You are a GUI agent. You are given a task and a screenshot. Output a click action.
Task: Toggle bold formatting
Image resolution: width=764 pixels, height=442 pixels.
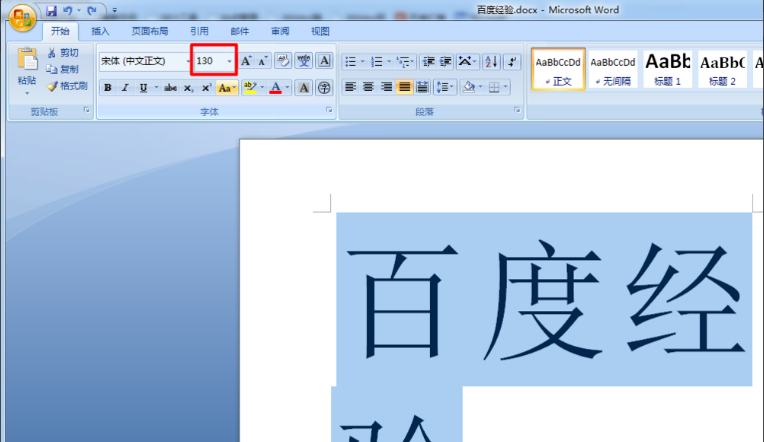coord(108,88)
